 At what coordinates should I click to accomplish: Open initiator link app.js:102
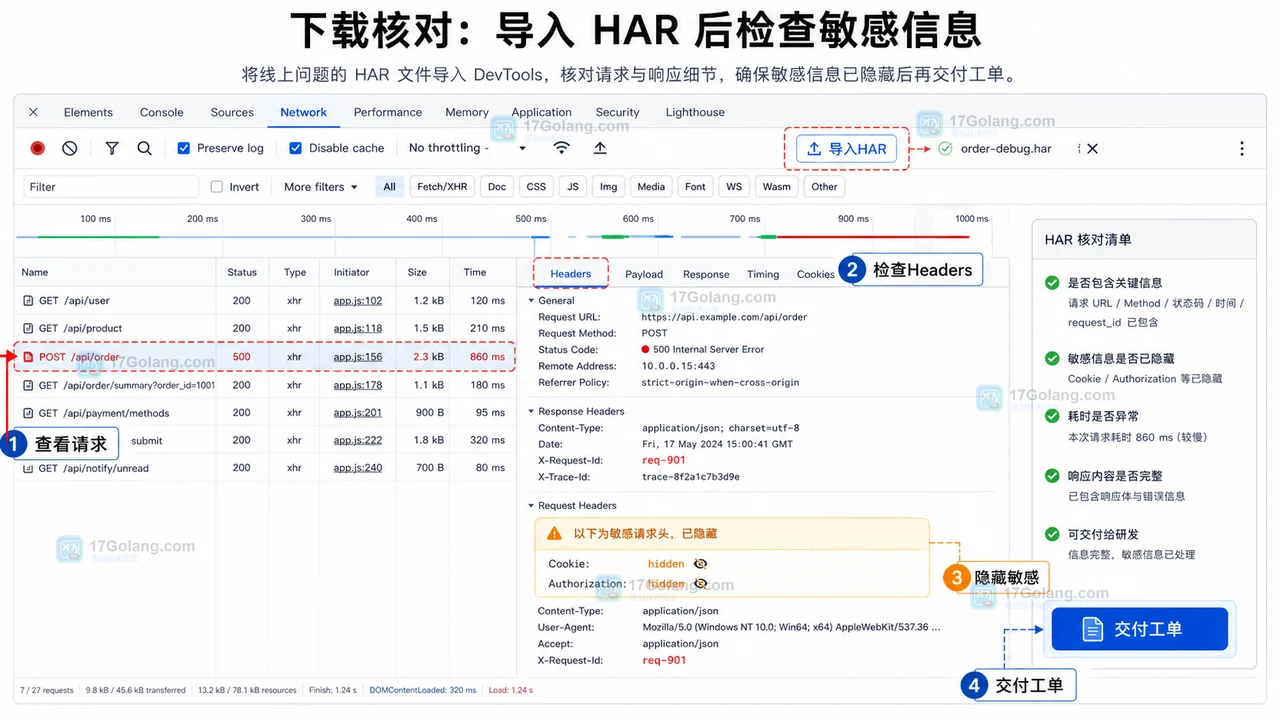coord(358,300)
